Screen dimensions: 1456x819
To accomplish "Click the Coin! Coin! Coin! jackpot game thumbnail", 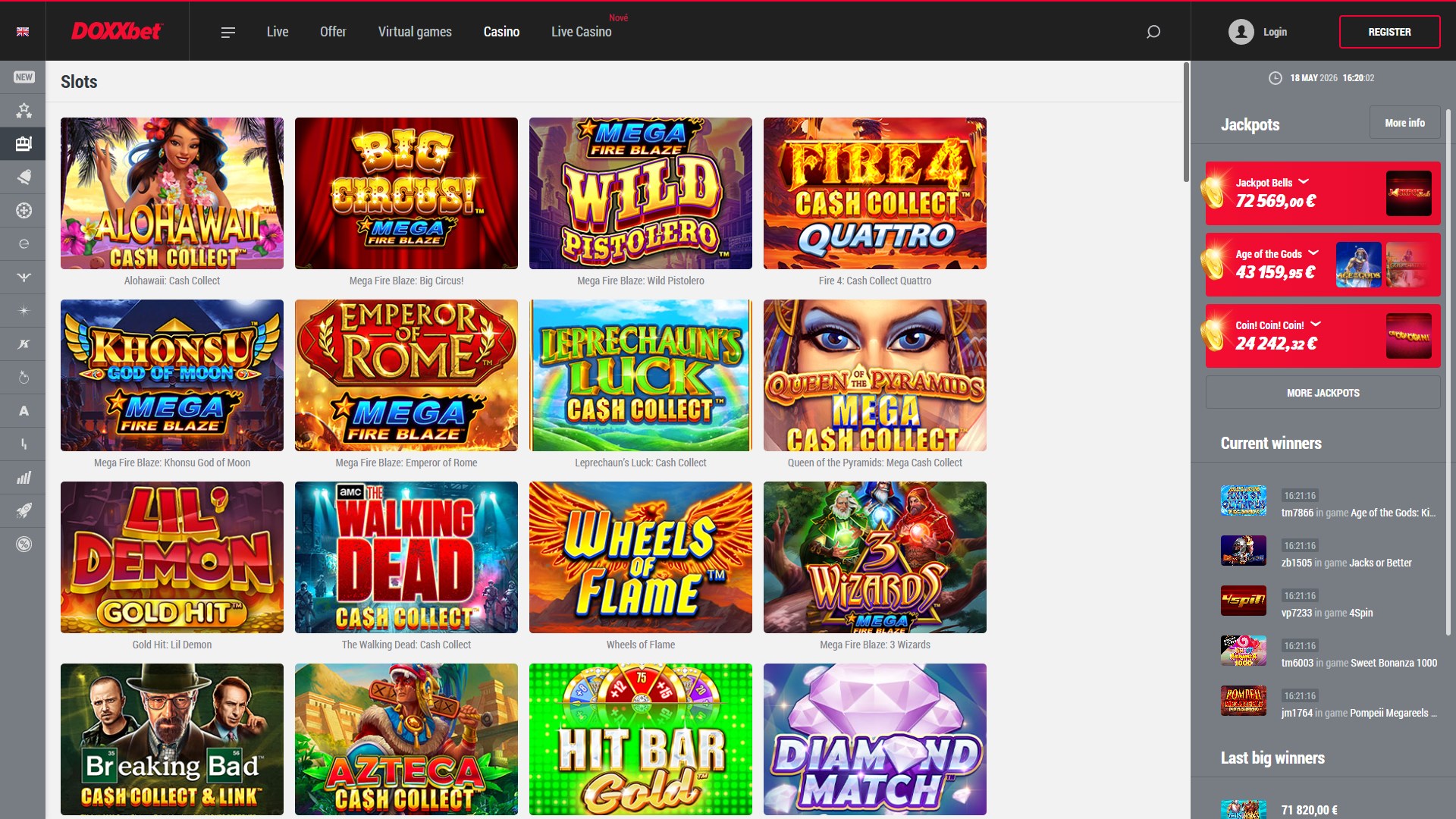I will coord(1409,336).
